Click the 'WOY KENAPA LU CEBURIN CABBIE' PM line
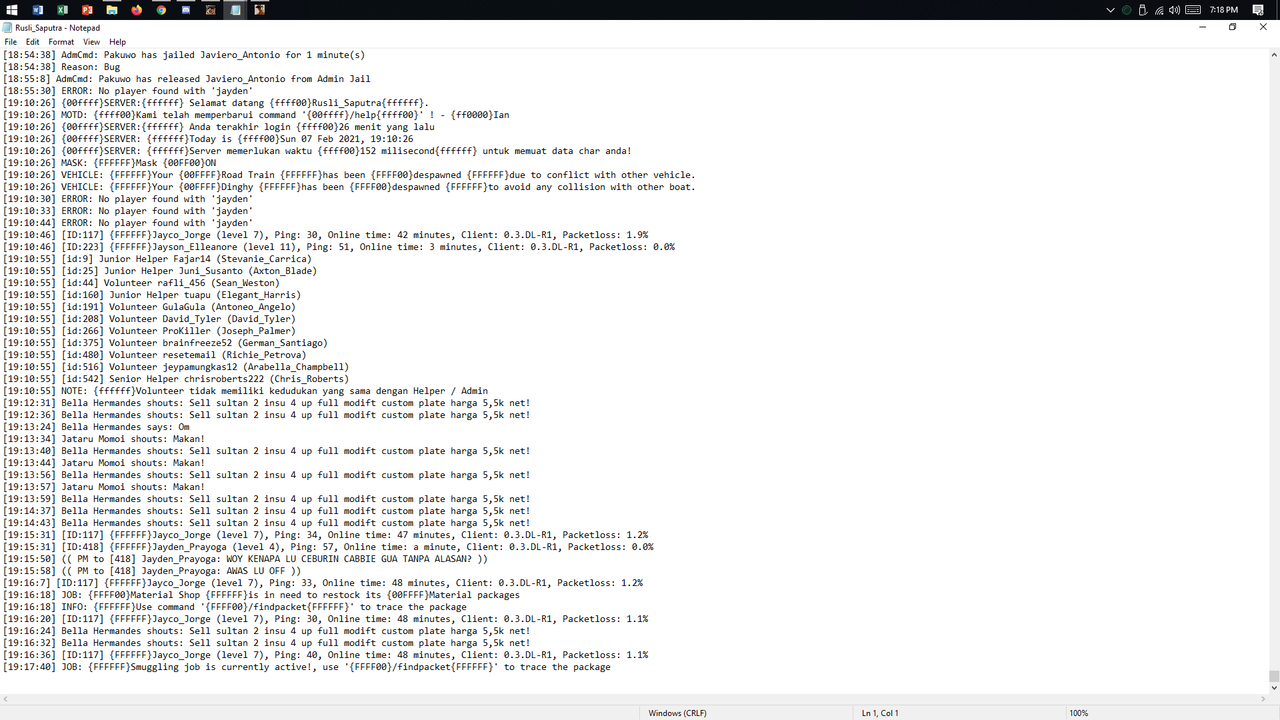1280x720 pixels. [245, 559]
